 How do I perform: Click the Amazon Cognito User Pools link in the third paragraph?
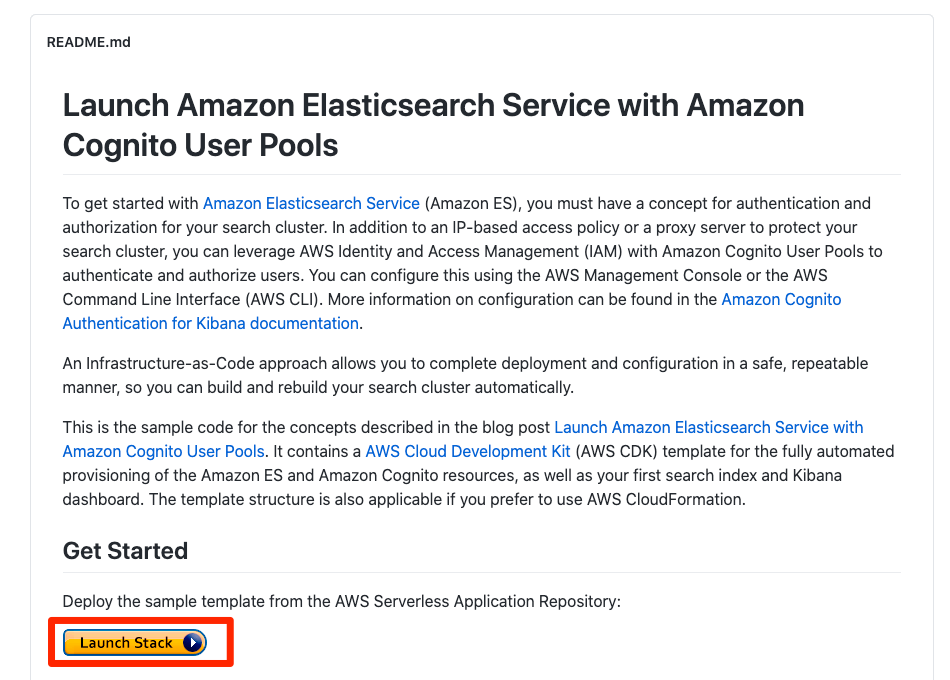click(x=164, y=452)
